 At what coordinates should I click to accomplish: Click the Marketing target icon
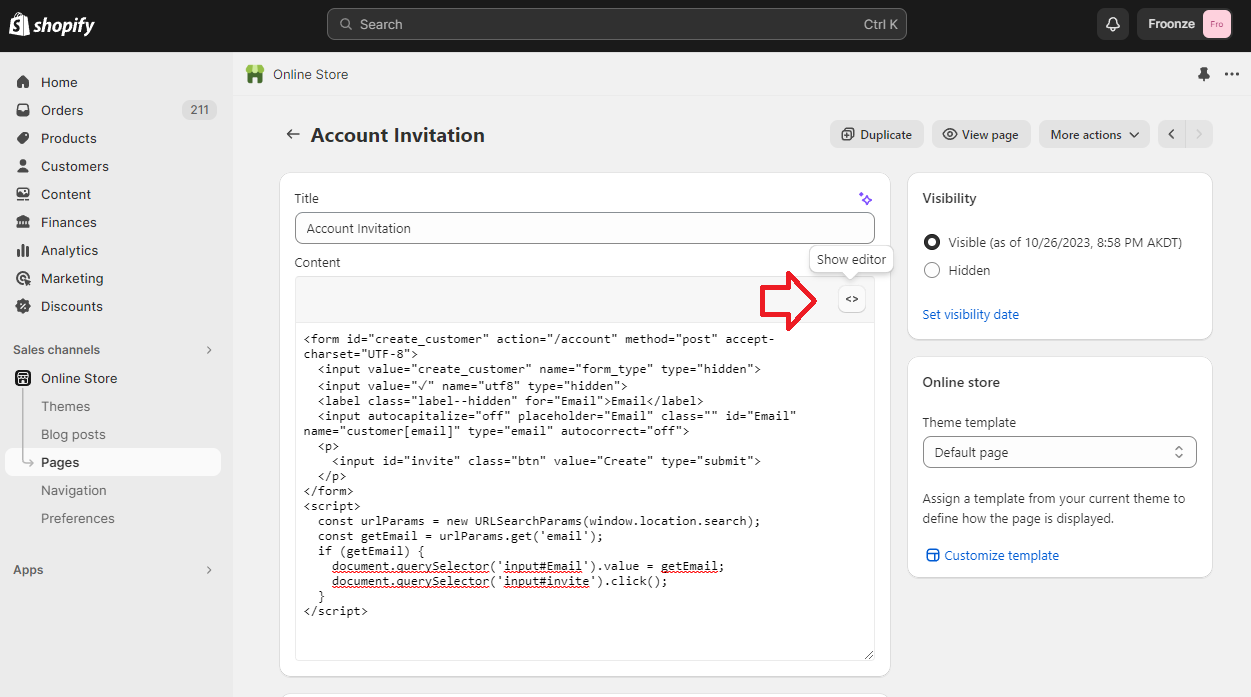coord(23,278)
